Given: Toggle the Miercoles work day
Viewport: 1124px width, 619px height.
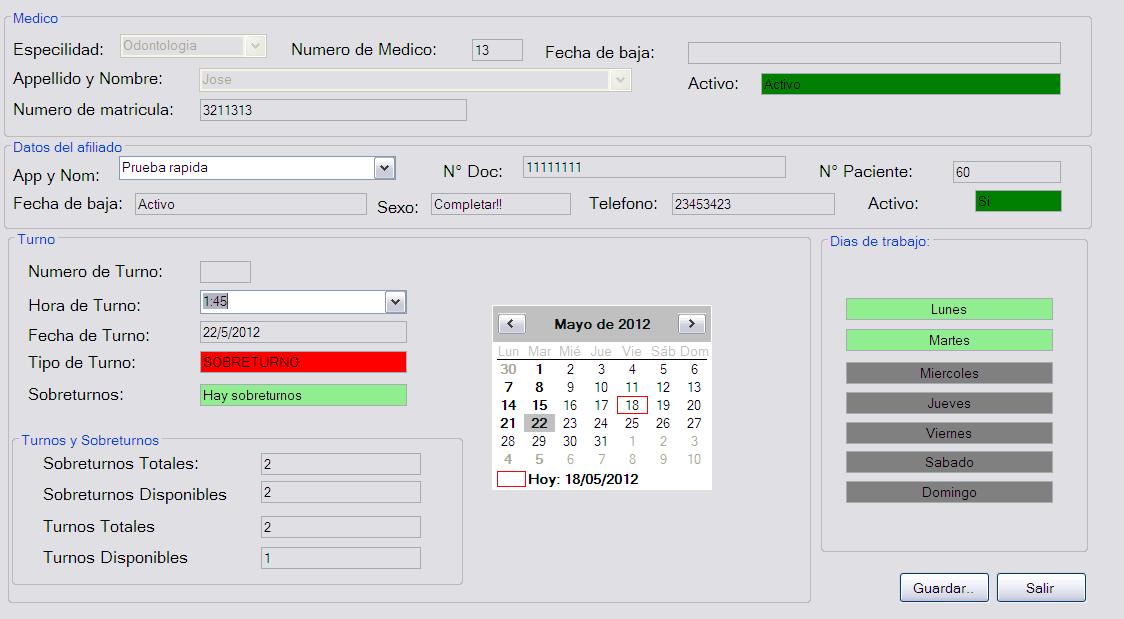Looking at the screenshot, I should click(x=948, y=373).
